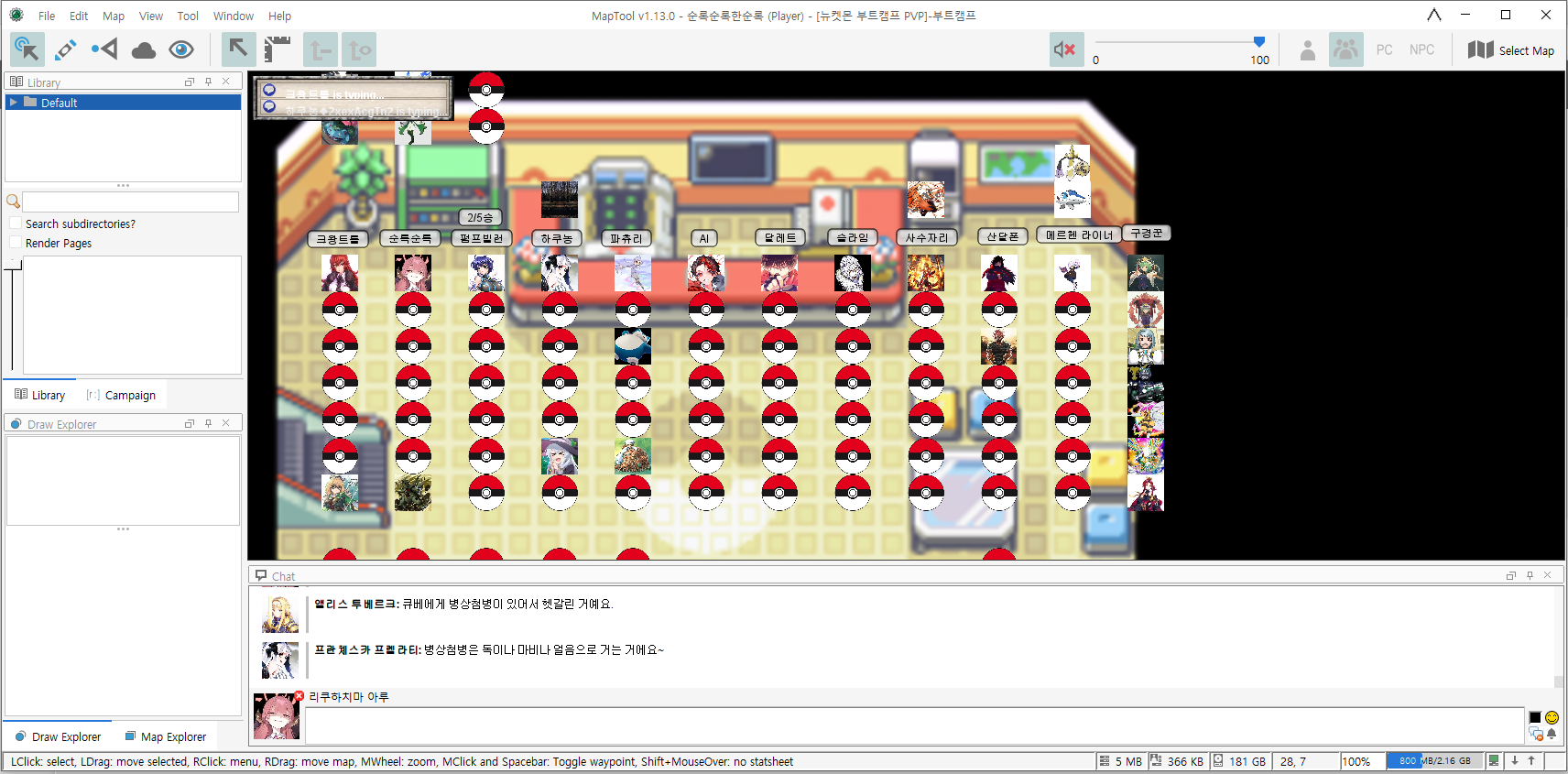Toggle typing notification bell button

1552,734
